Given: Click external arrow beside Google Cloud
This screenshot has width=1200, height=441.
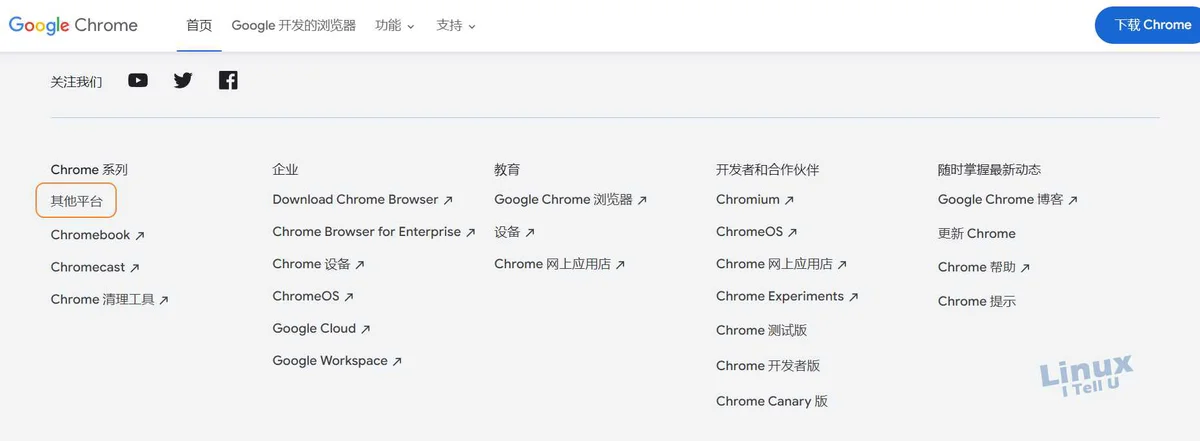Looking at the screenshot, I should tap(366, 329).
